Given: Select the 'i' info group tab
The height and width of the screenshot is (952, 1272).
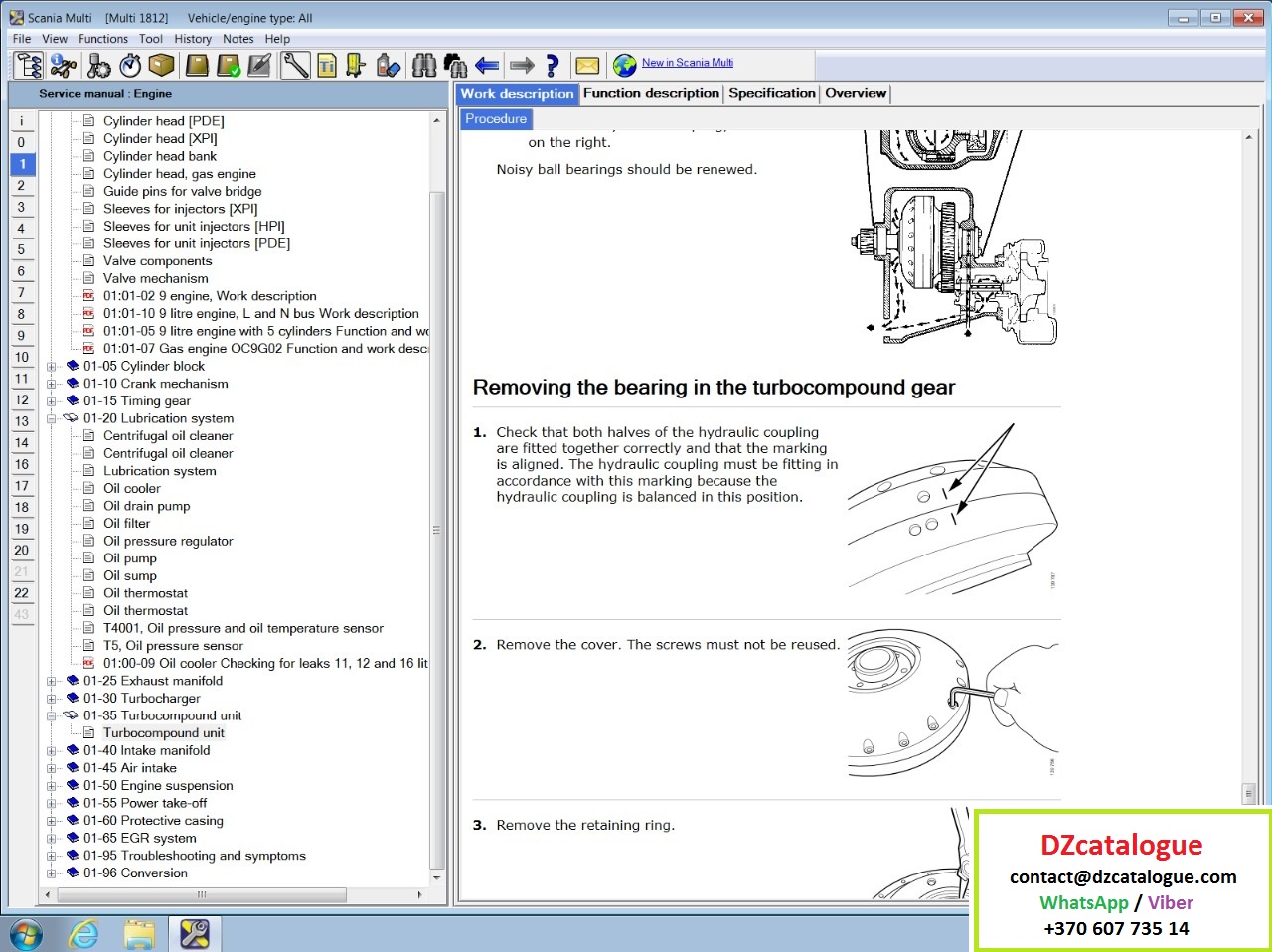Looking at the screenshot, I should tap(22, 121).
